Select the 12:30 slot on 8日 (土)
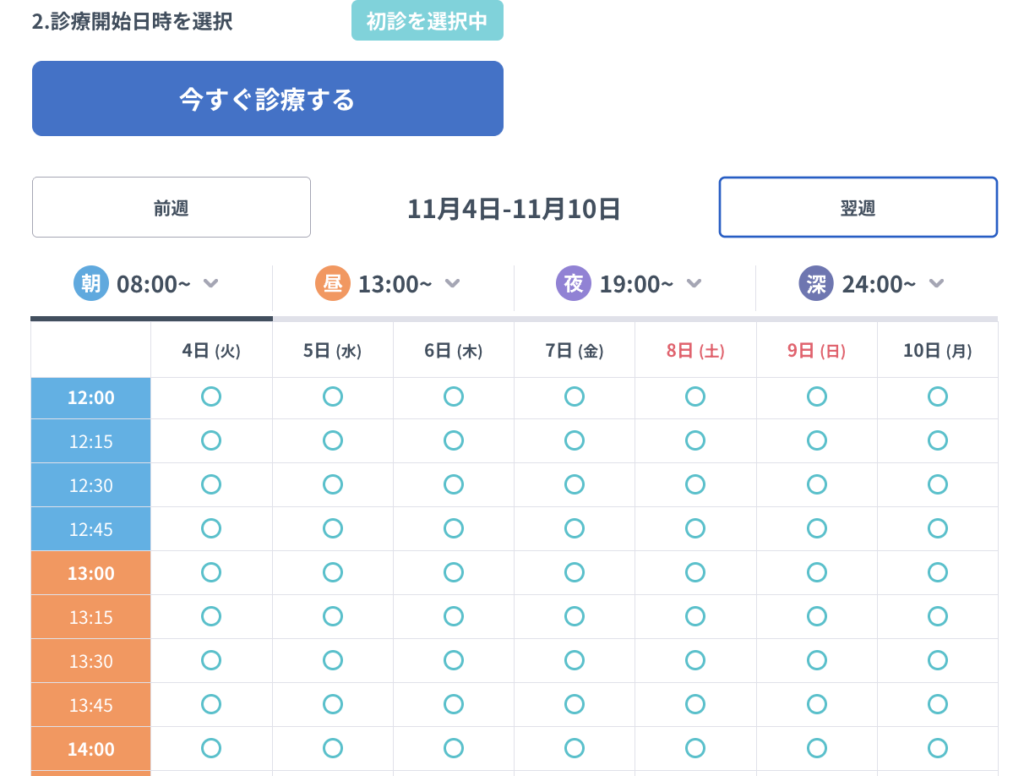 point(695,485)
